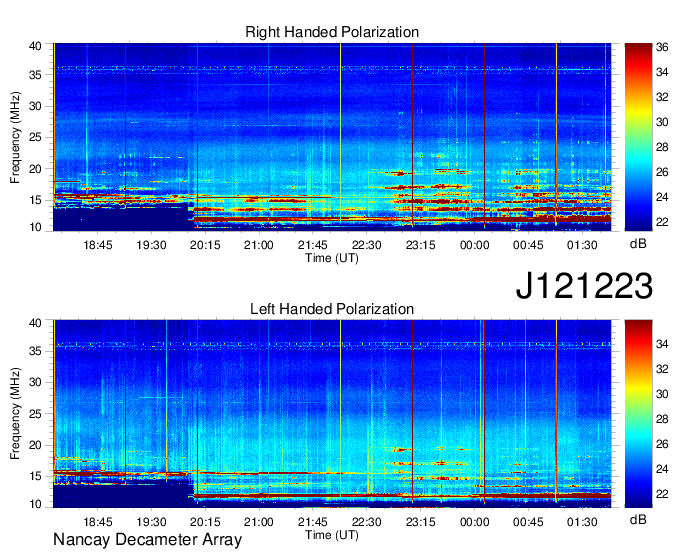The width and height of the screenshot is (680, 552).
Task: Click the 20:15 tick of Right Handed plot
Action: tap(205, 245)
